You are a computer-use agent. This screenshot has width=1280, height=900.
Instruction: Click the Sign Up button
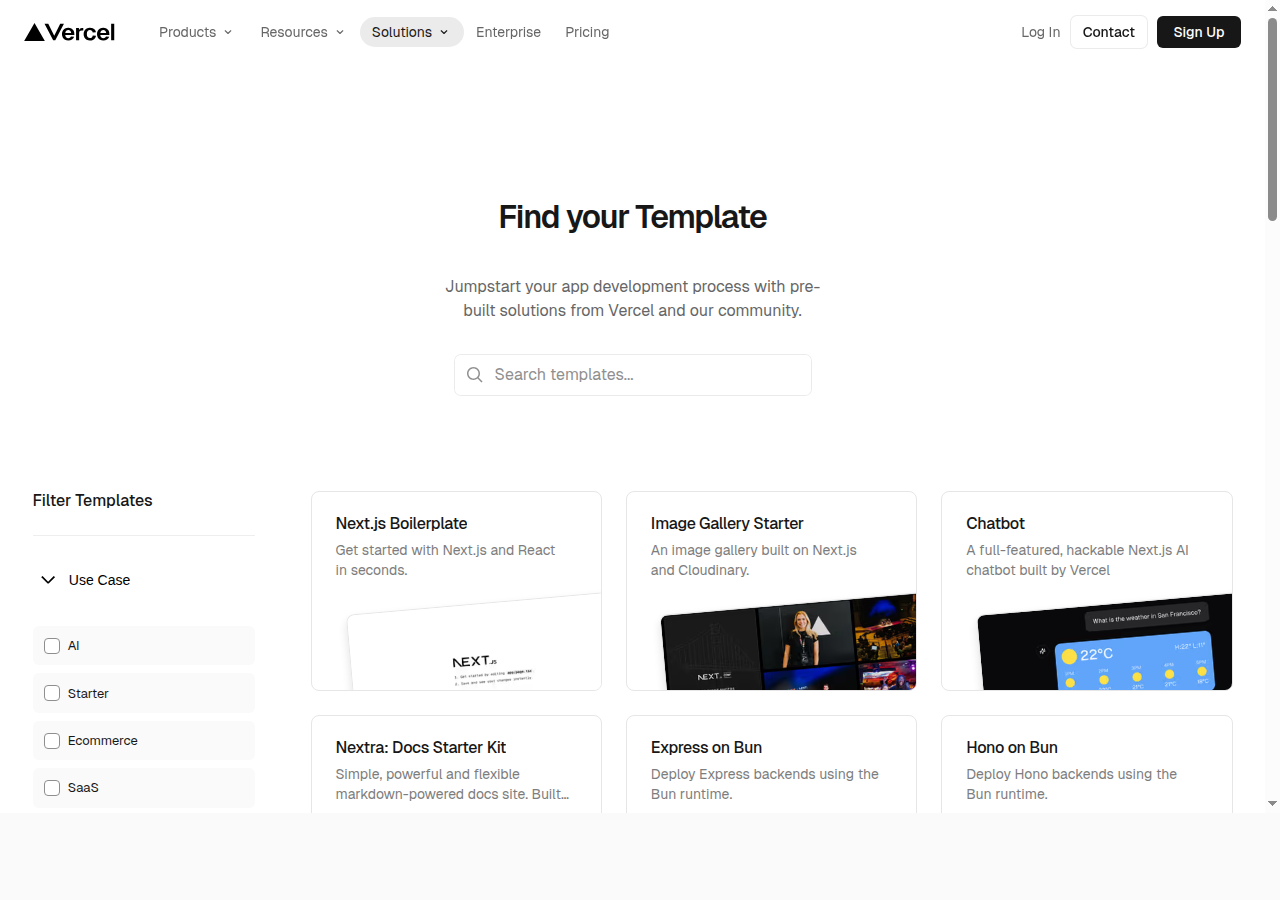click(x=1198, y=32)
